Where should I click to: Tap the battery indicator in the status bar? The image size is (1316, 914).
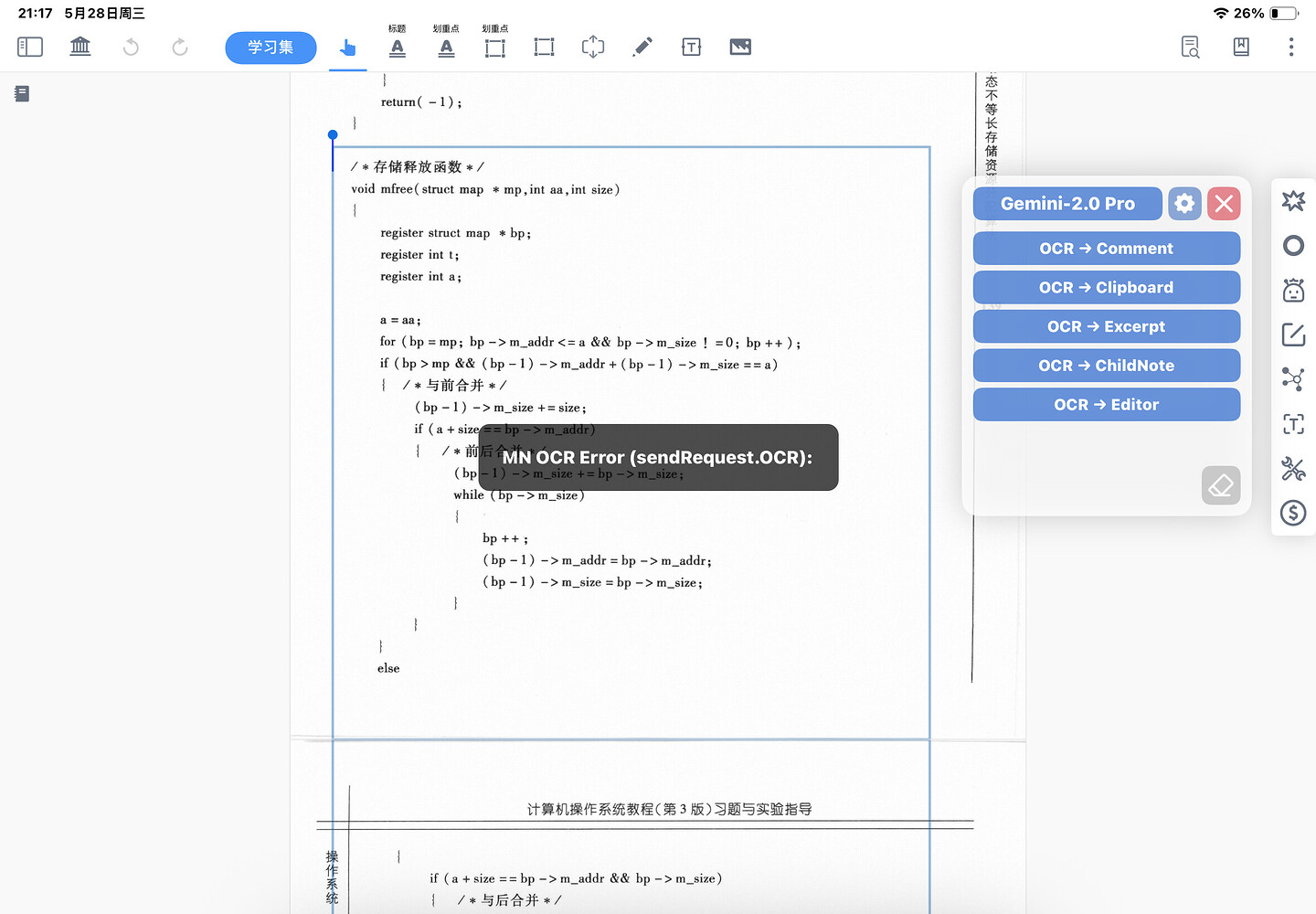click(x=1284, y=13)
